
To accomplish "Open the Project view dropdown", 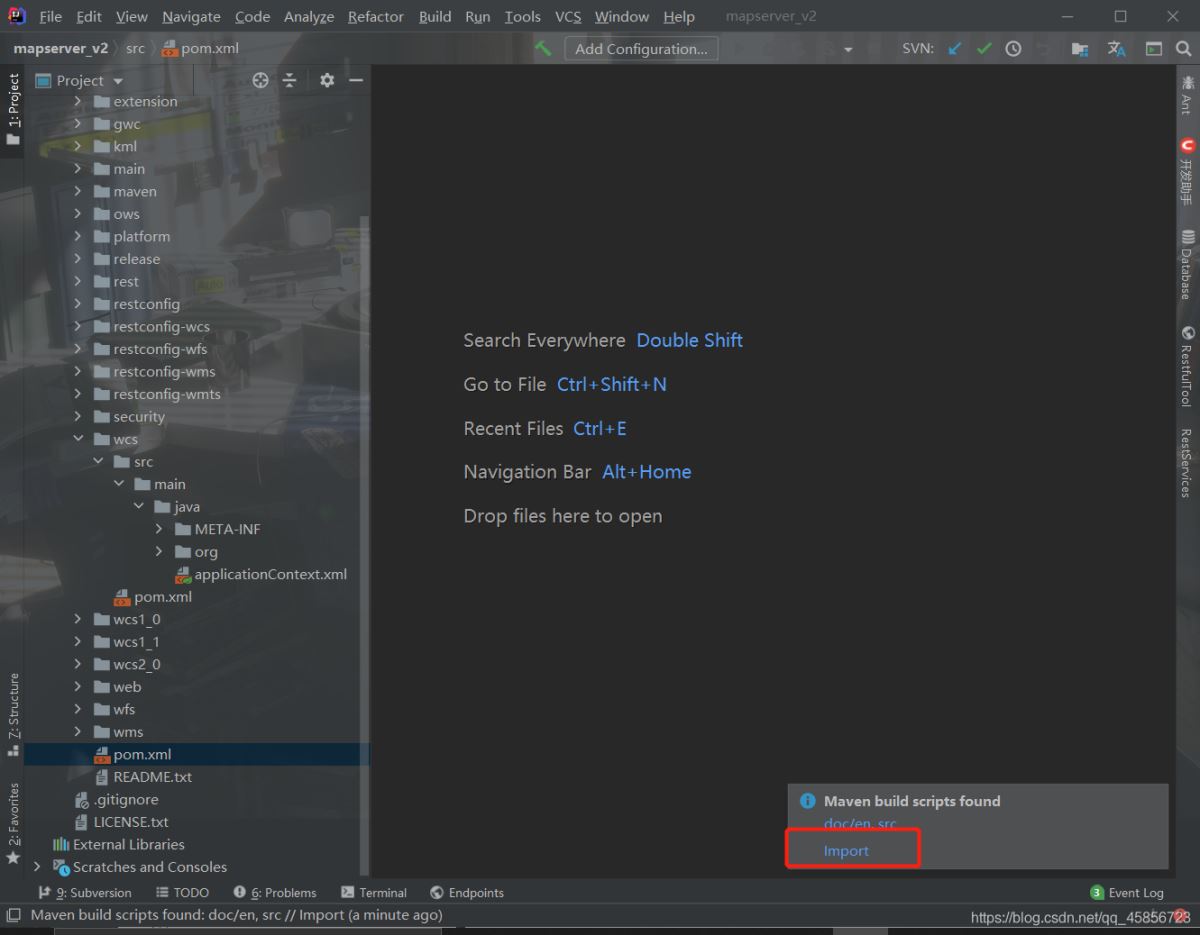I will click(118, 81).
